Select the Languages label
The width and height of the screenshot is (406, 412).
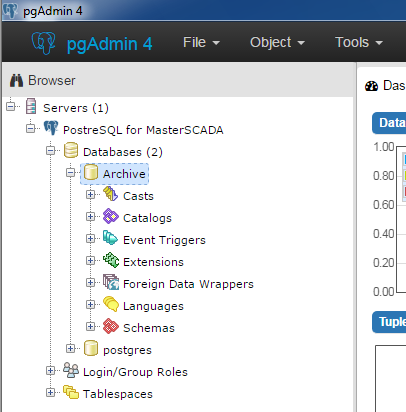pyautogui.click(x=153, y=306)
